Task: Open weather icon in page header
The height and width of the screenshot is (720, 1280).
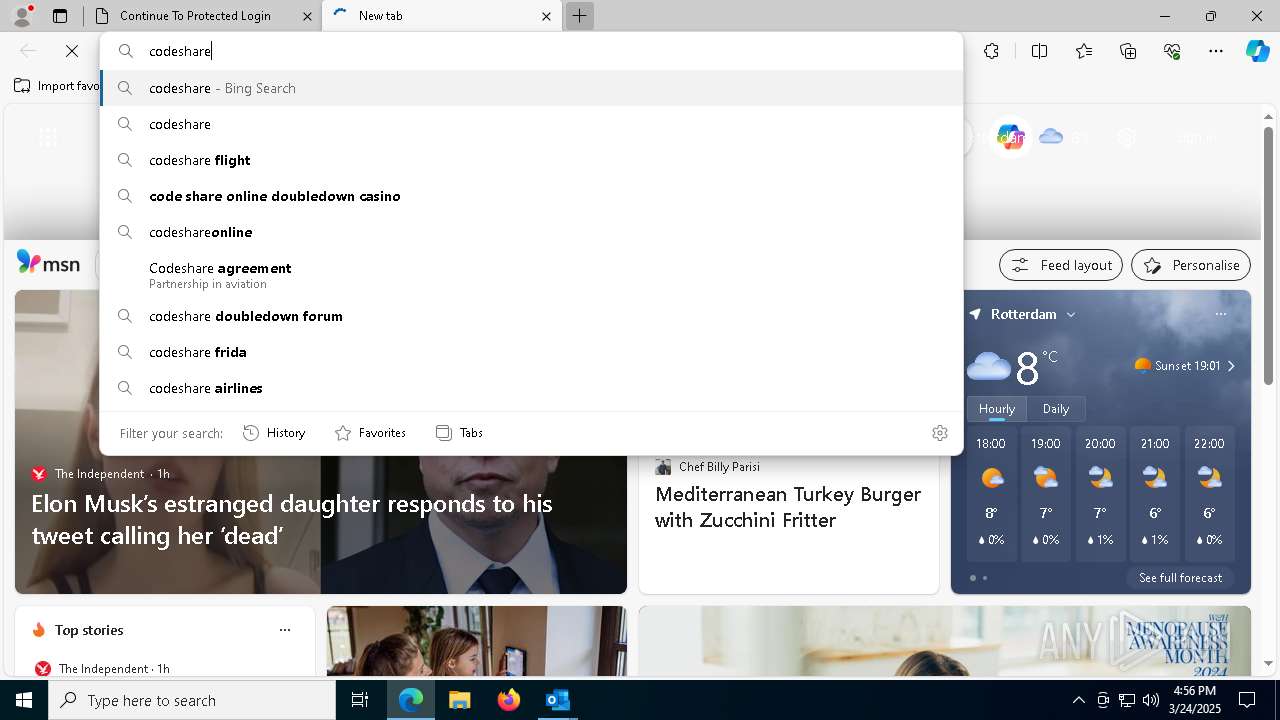Action: click(1051, 137)
